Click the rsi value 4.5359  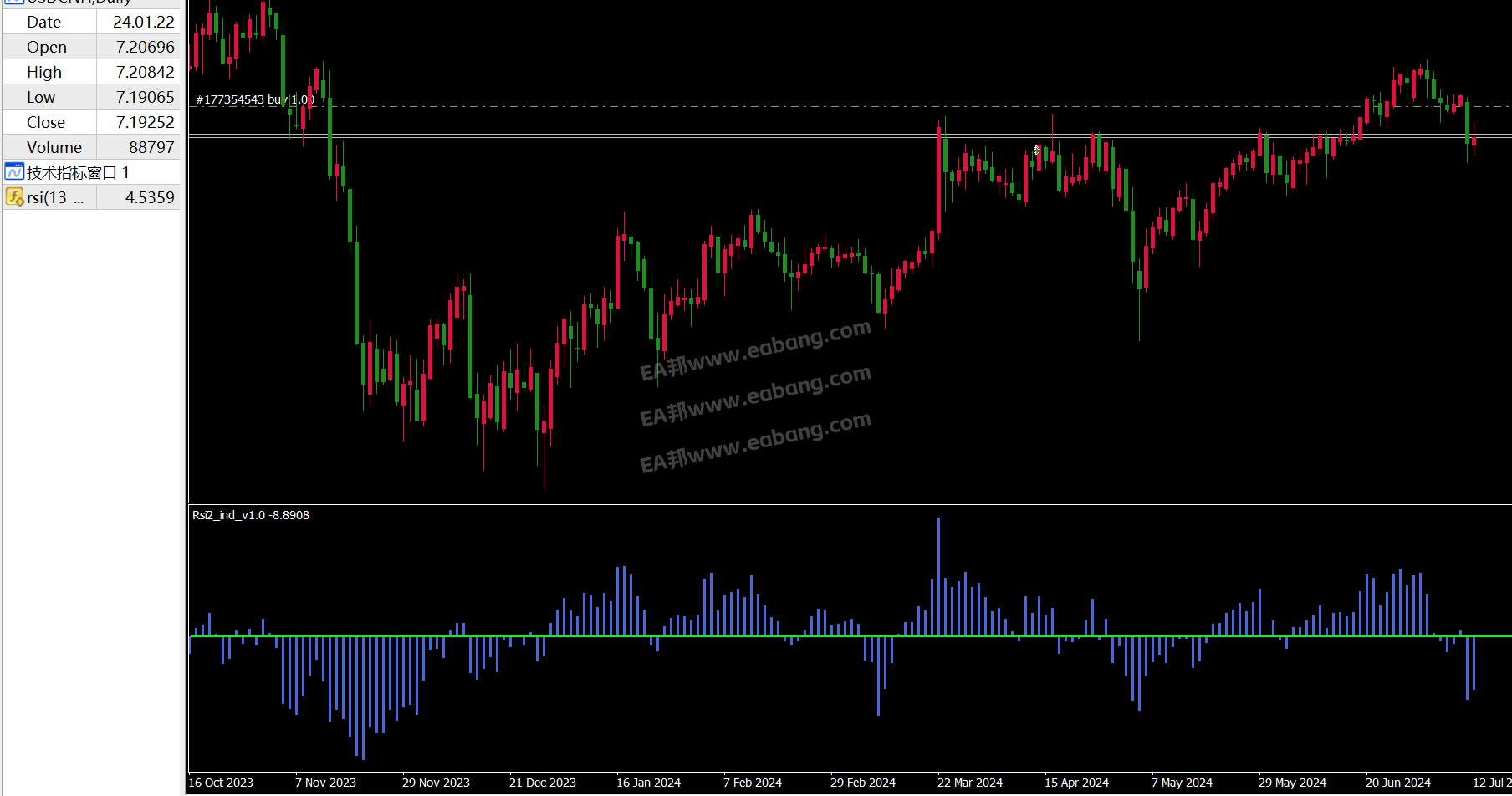pos(150,197)
